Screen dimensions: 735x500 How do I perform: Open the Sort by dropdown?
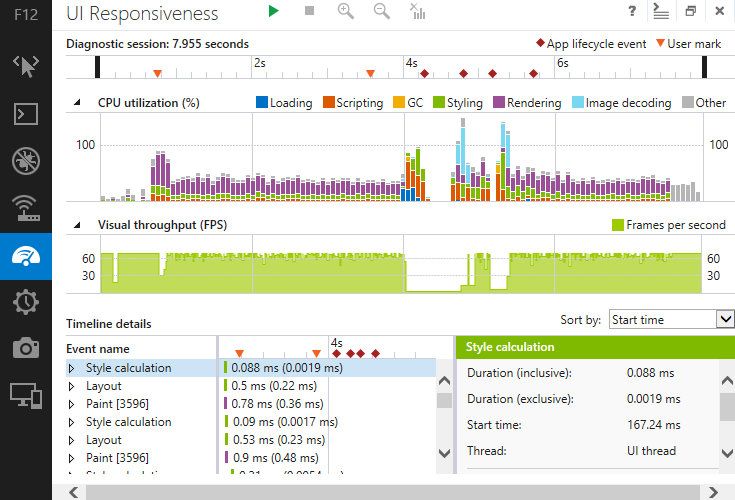[671, 319]
